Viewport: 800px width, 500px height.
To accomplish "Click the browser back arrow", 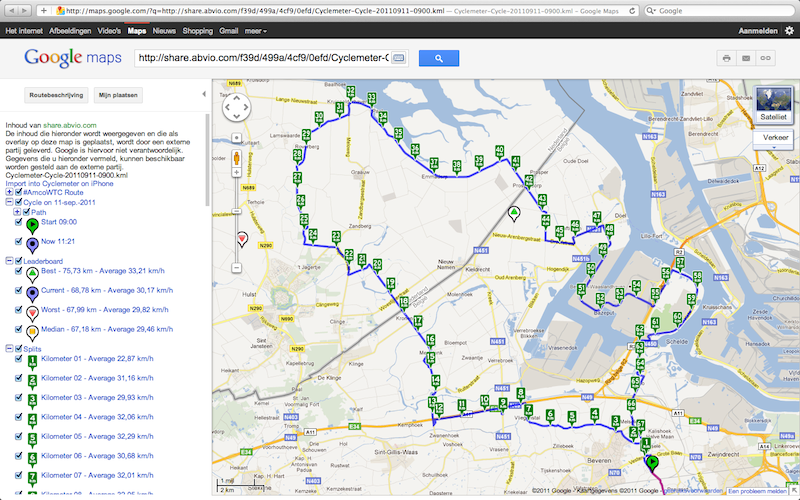I will pos(11,10).
